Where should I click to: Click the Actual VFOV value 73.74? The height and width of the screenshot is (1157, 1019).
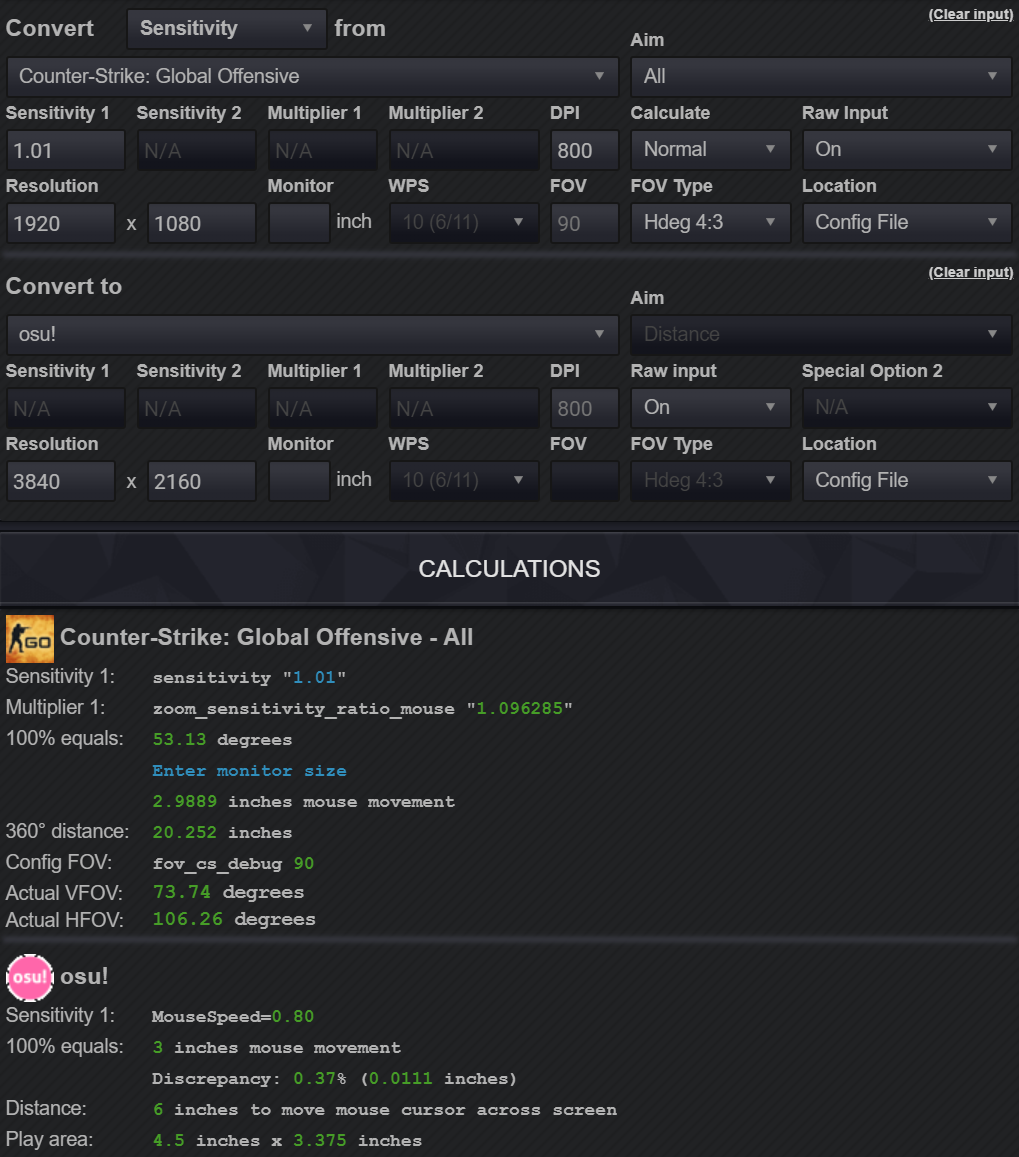[182, 892]
